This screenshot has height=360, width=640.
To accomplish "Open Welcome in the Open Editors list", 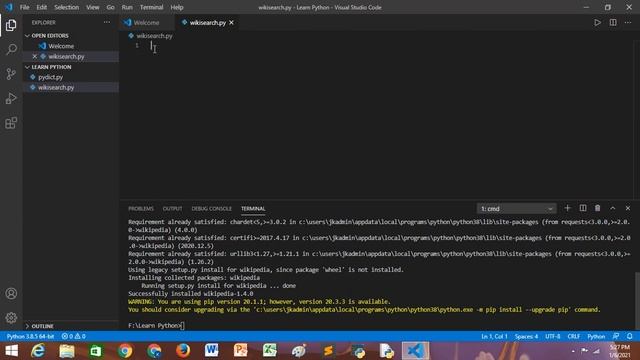I will 61,46.
